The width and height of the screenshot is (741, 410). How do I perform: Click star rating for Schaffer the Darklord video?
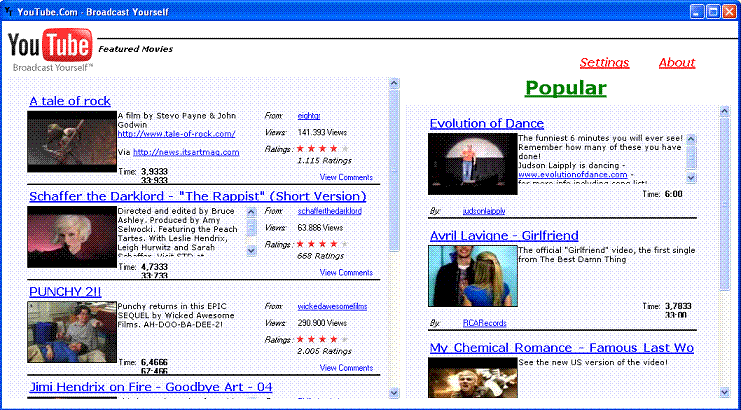coord(322,245)
